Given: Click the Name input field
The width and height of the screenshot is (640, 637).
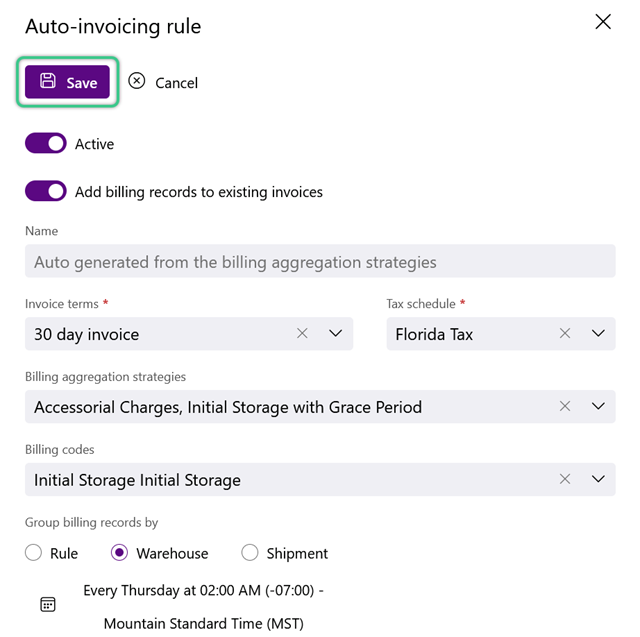Looking at the screenshot, I should [x=320, y=262].
